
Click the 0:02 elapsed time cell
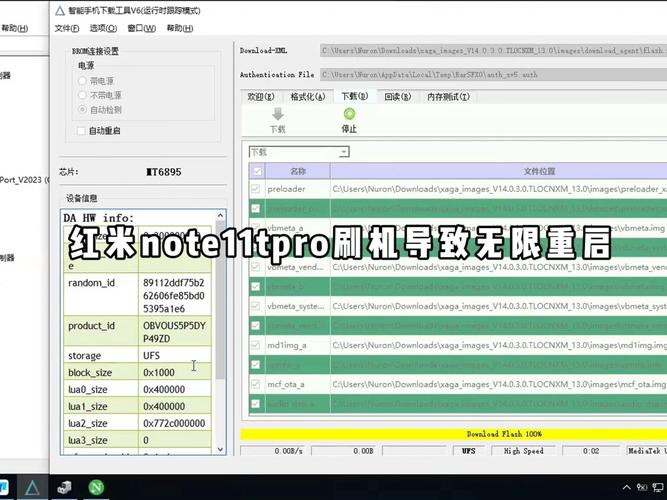591,451
